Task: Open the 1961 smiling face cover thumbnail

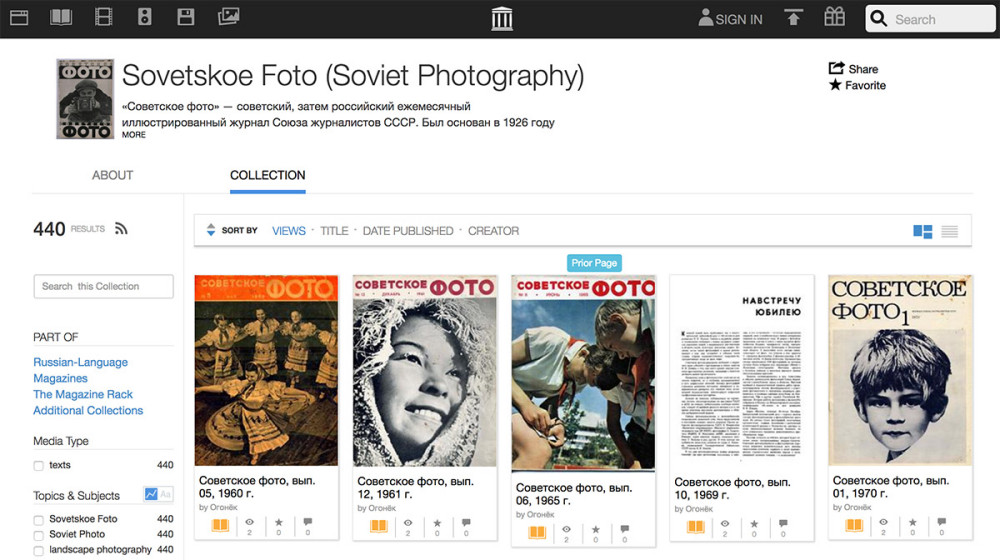Action: click(x=424, y=371)
